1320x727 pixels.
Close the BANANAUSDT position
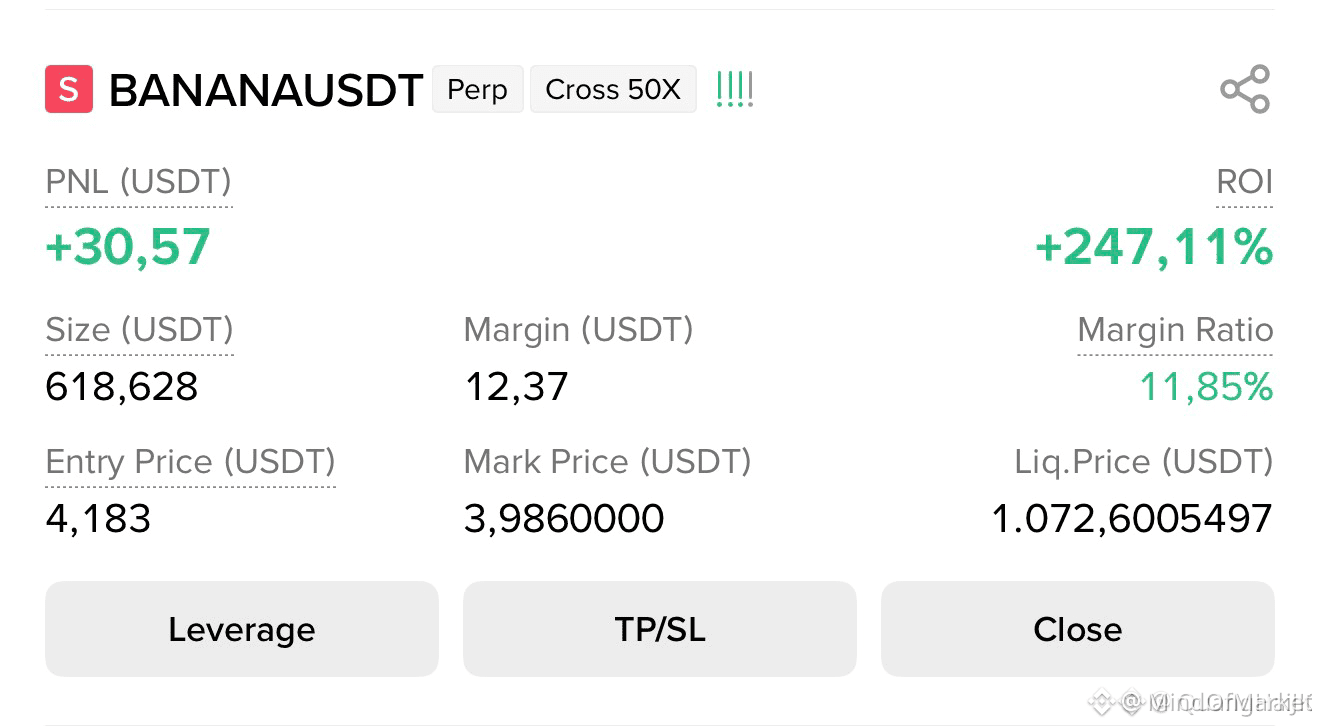1078,629
